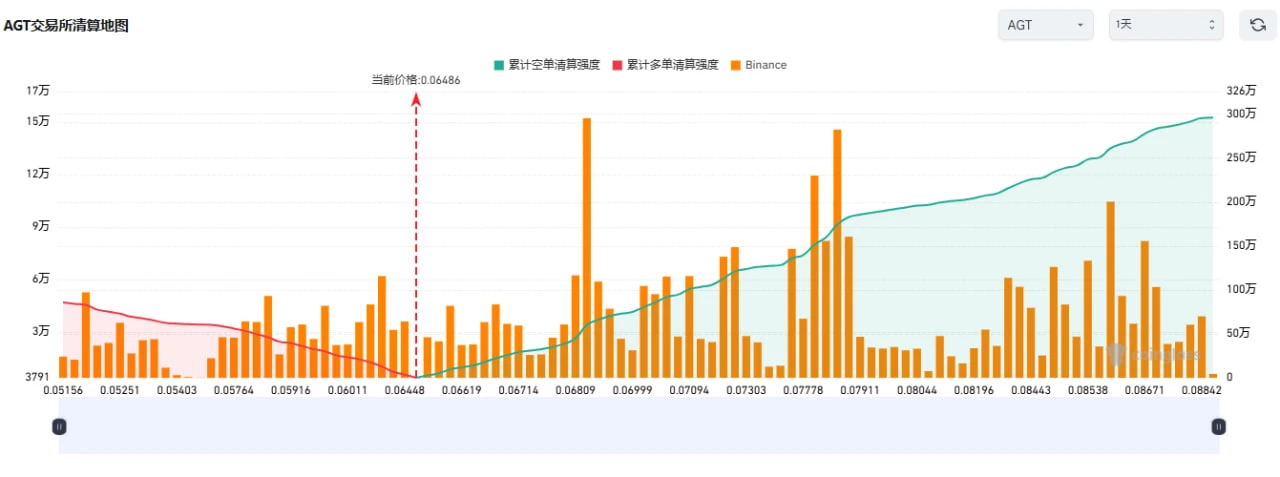The width and height of the screenshot is (1280, 477).
Task: Click the refresh icon button
Action: 1258,25
